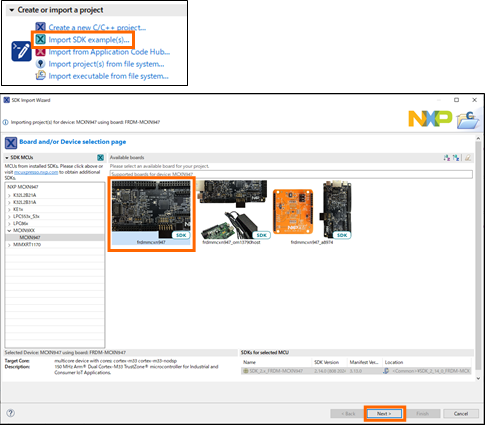487x426 pixels.
Task: Open the mcuxpresso.nxp.com link
Action: point(36,172)
